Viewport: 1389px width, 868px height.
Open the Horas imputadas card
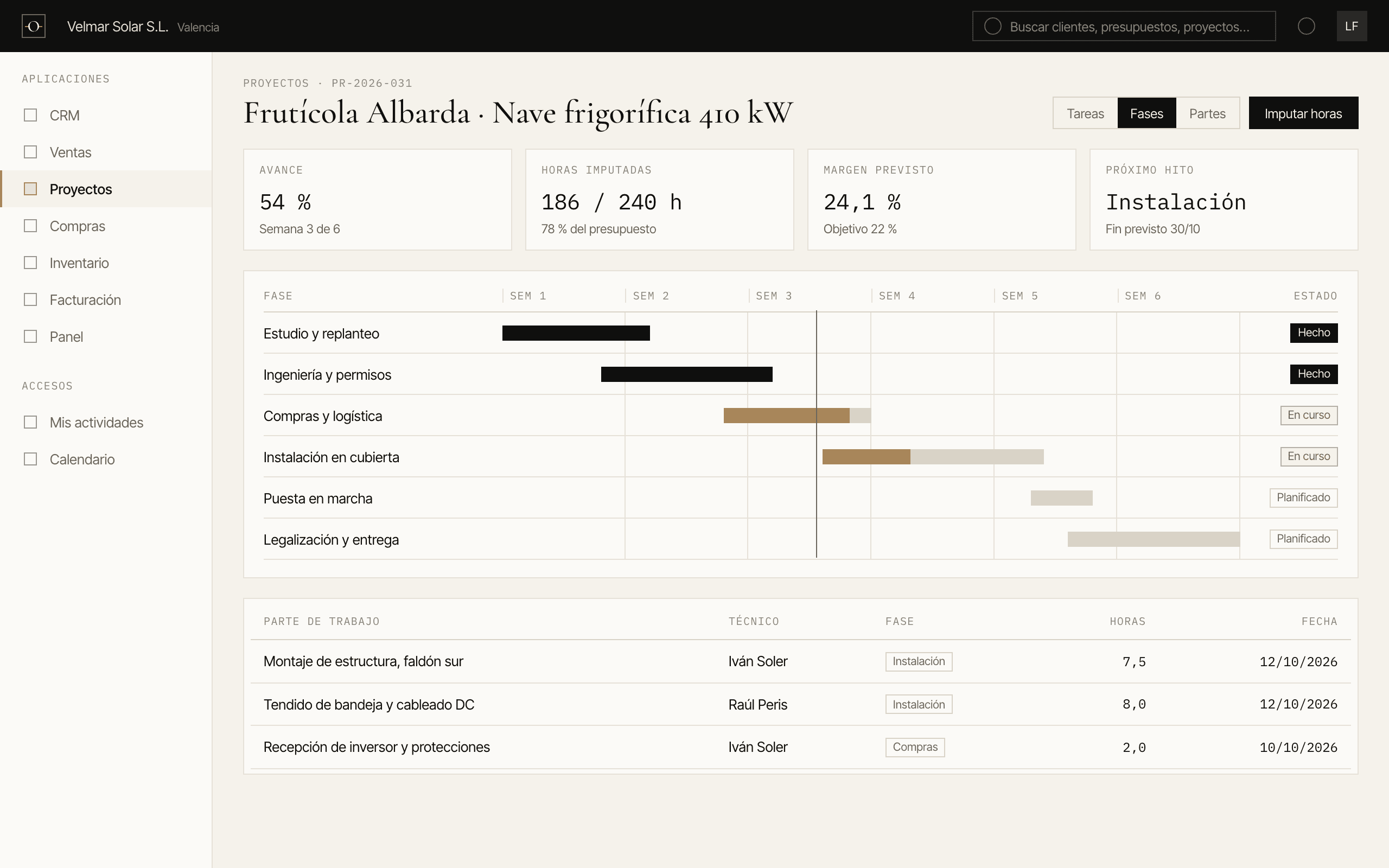coord(659,200)
